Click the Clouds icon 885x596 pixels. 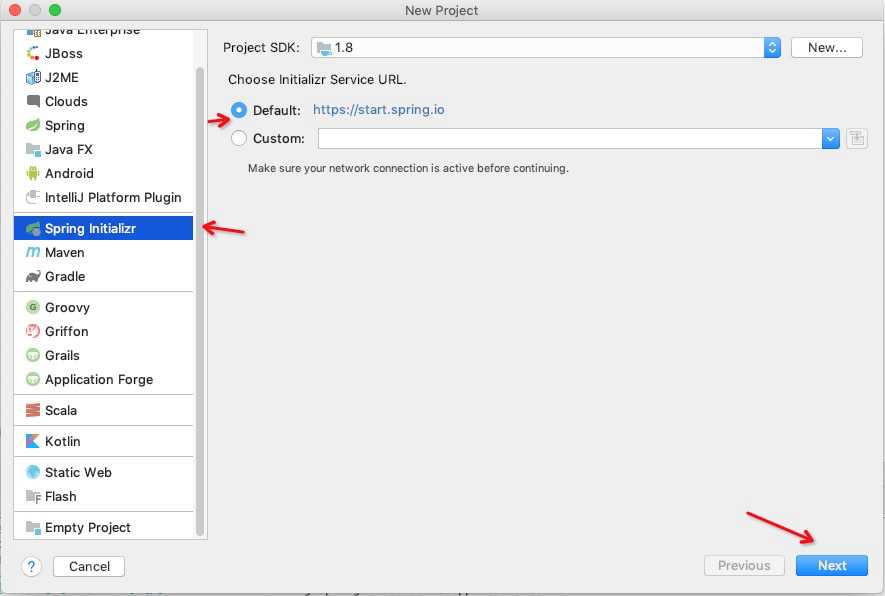tap(33, 102)
